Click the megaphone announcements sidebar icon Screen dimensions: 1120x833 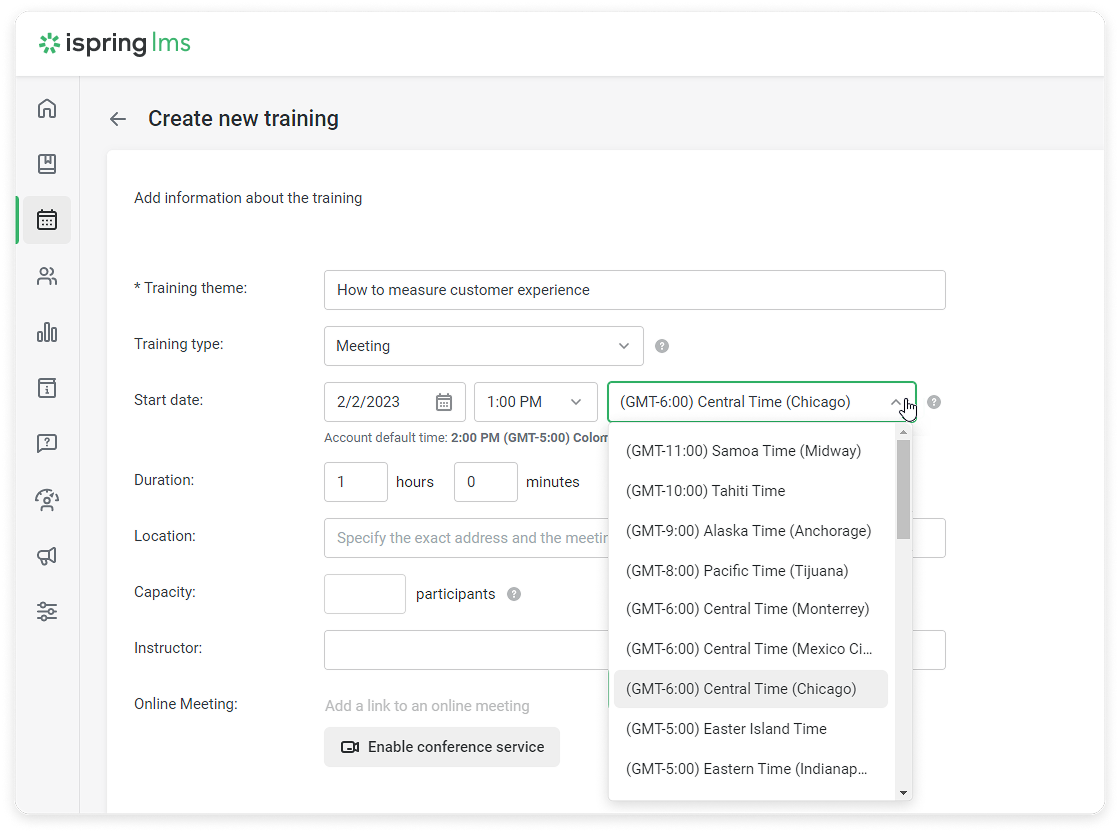47,556
